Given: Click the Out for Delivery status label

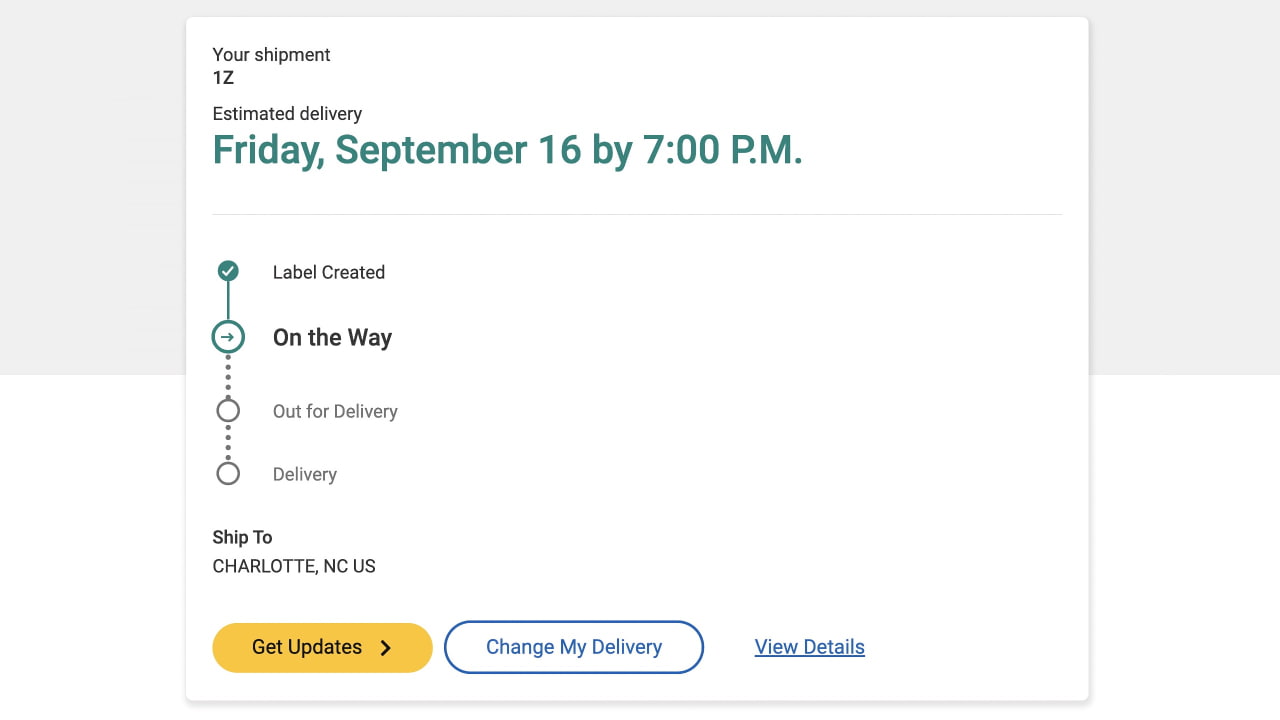Looking at the screenshot, I should click(x=335, y=411).
